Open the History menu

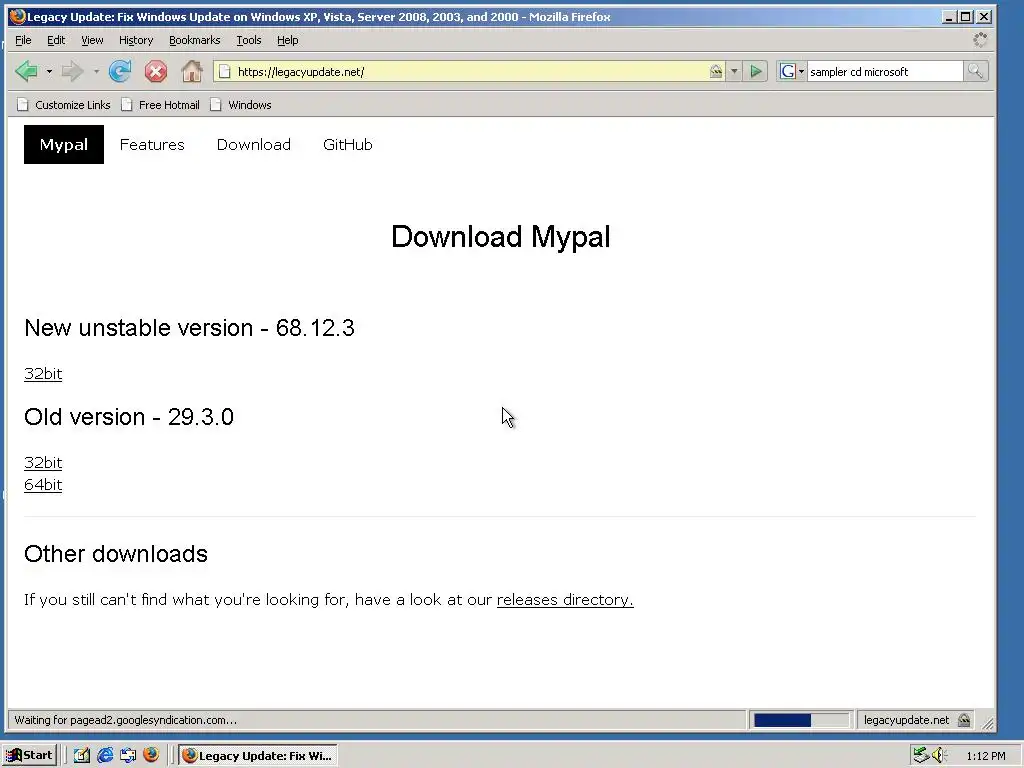point(136,40)
